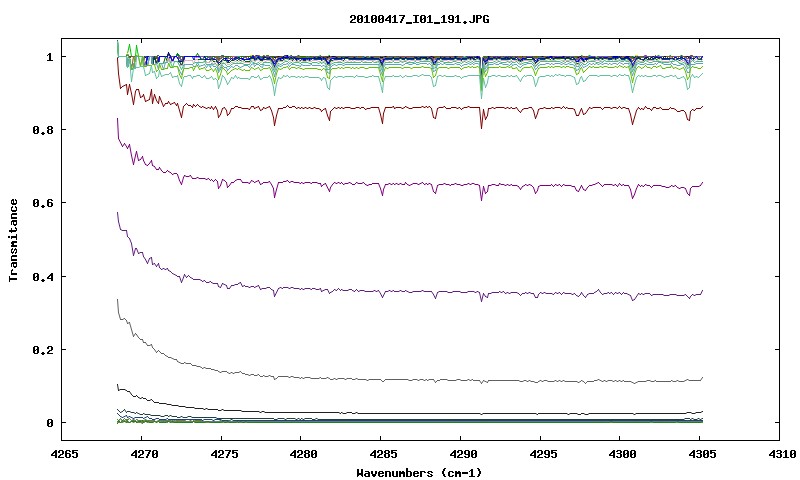Click the y-axis tick label 0
Screen dimensions: 800x480
pos(49,423)
